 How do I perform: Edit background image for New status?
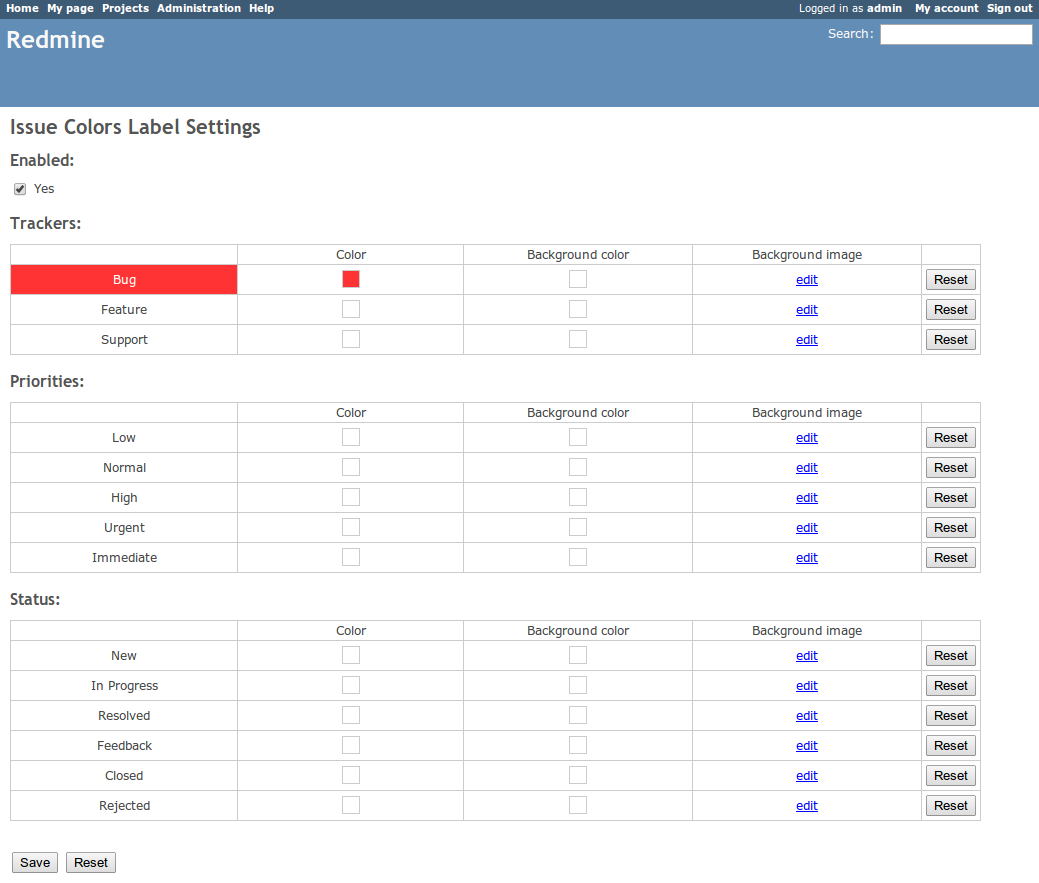tap(806, 655)
